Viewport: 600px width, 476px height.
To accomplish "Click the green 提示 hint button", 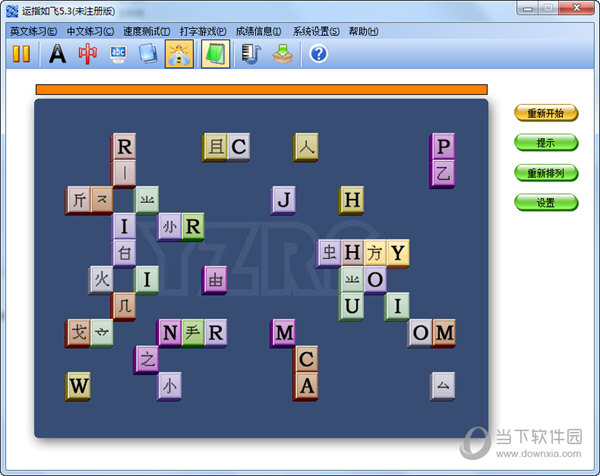I will [546, 143].
